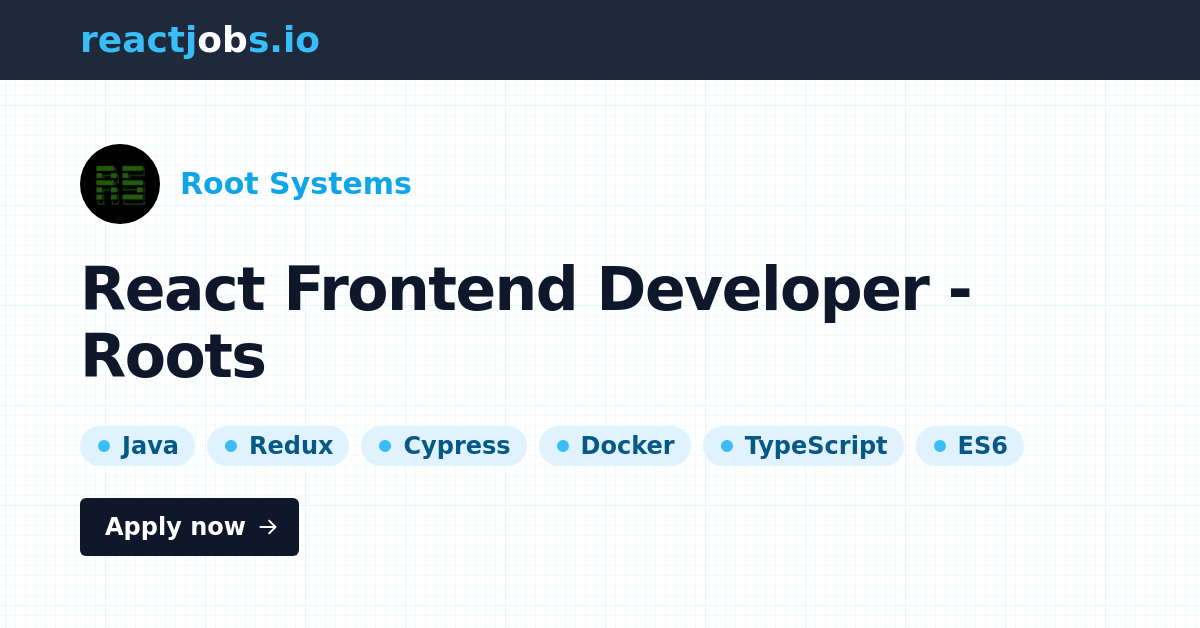Open the ES6 skill filter

pyautogui.click(x=969, y=446)
